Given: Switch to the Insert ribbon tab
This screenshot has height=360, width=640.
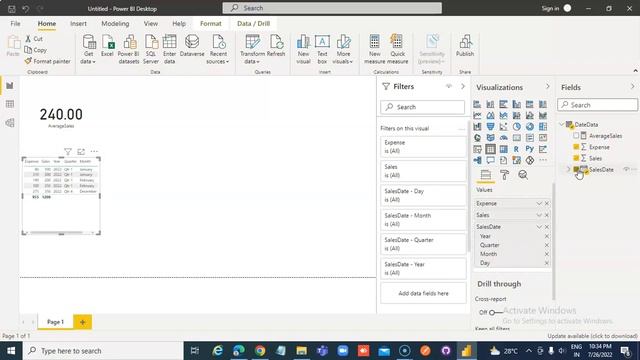Looking at the screenshot, I should click(x=78, y=24).
